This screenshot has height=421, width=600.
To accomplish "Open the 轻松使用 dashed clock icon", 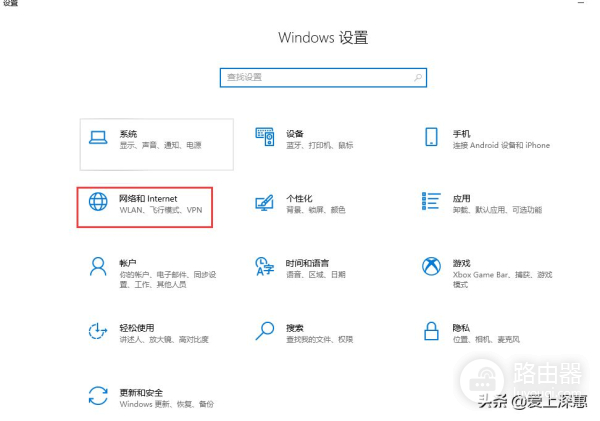I will click(98, 331).
